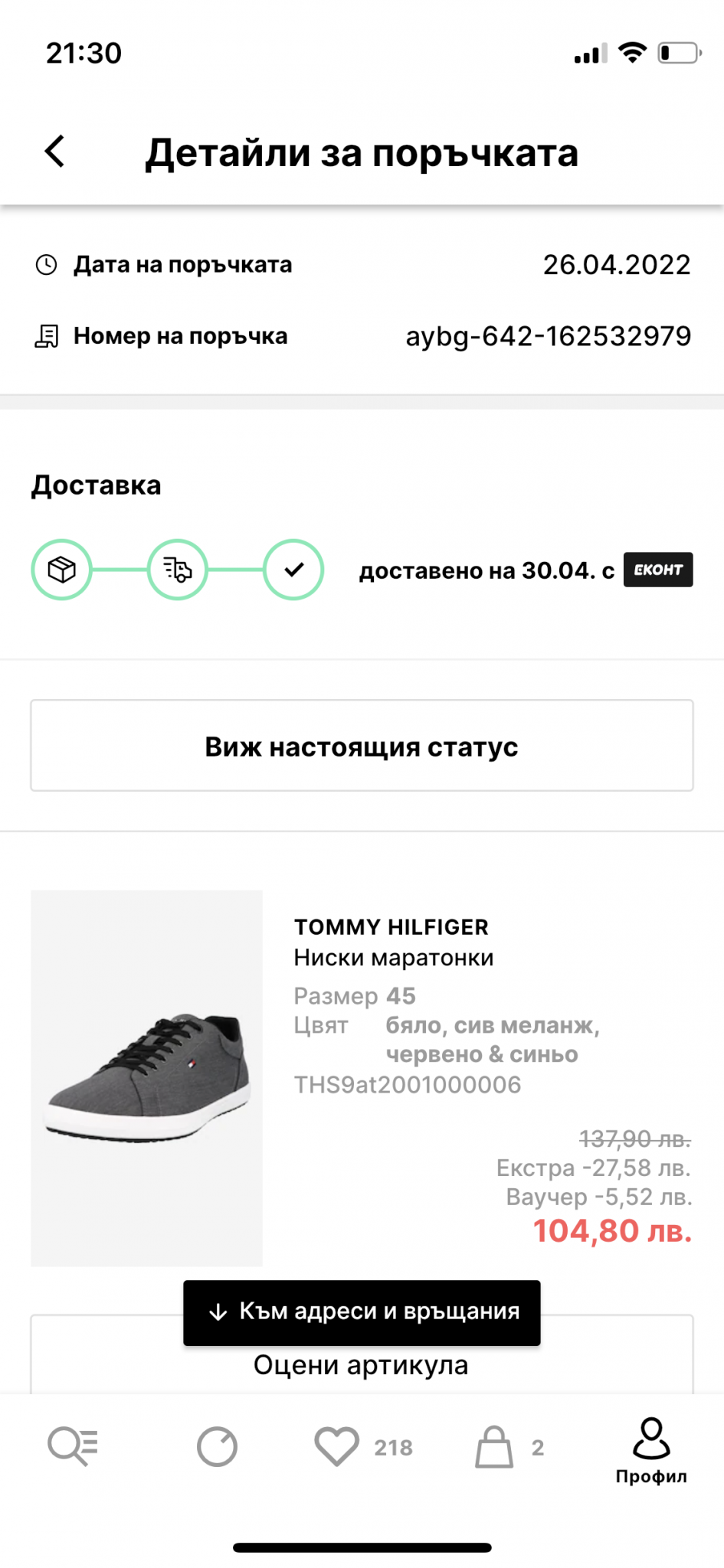Tap the packed box delivery step icon
724x1568 pixels.
[x=61, y=570]
